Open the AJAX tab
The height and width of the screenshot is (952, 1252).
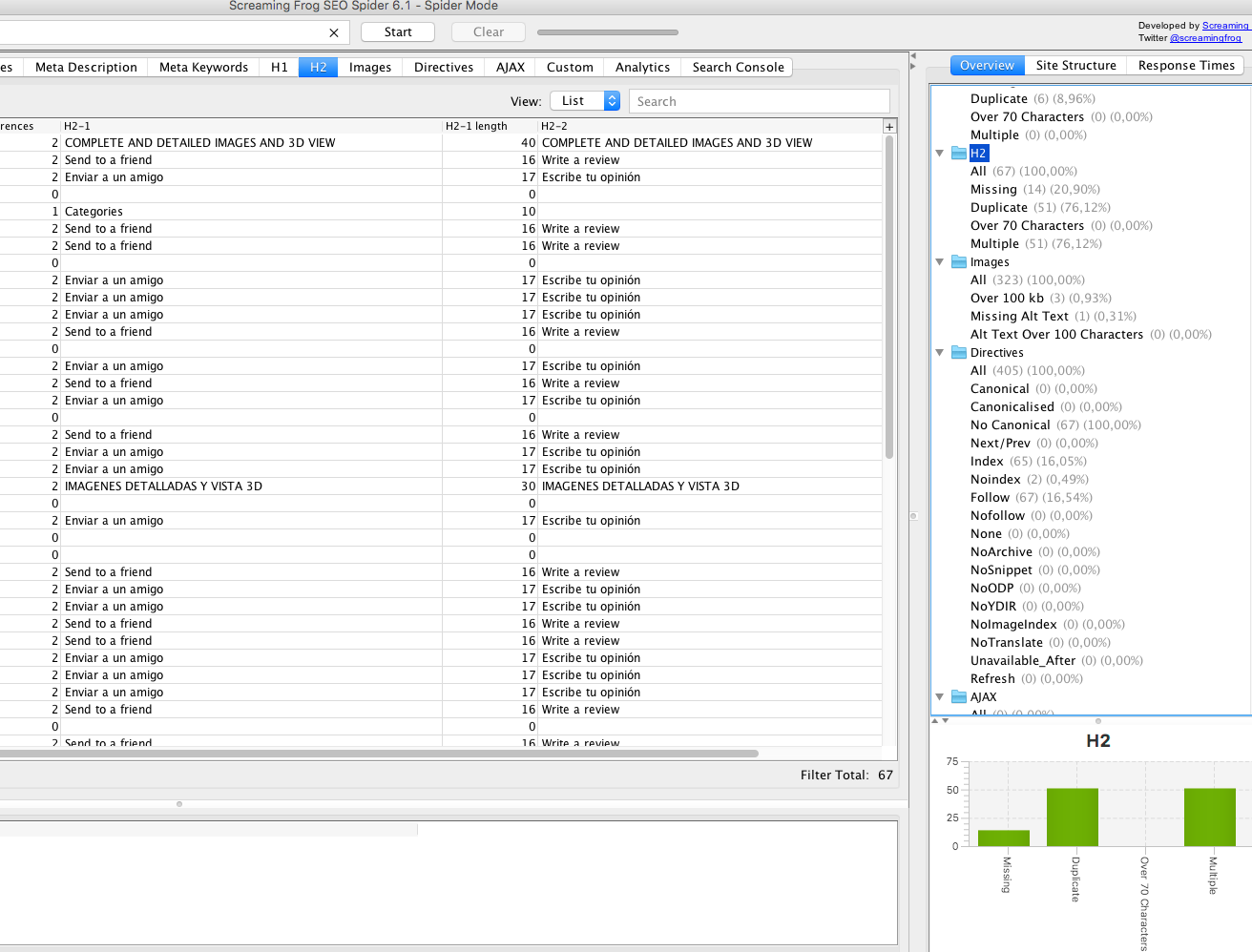pyautogui.click(x=511, y=68)
